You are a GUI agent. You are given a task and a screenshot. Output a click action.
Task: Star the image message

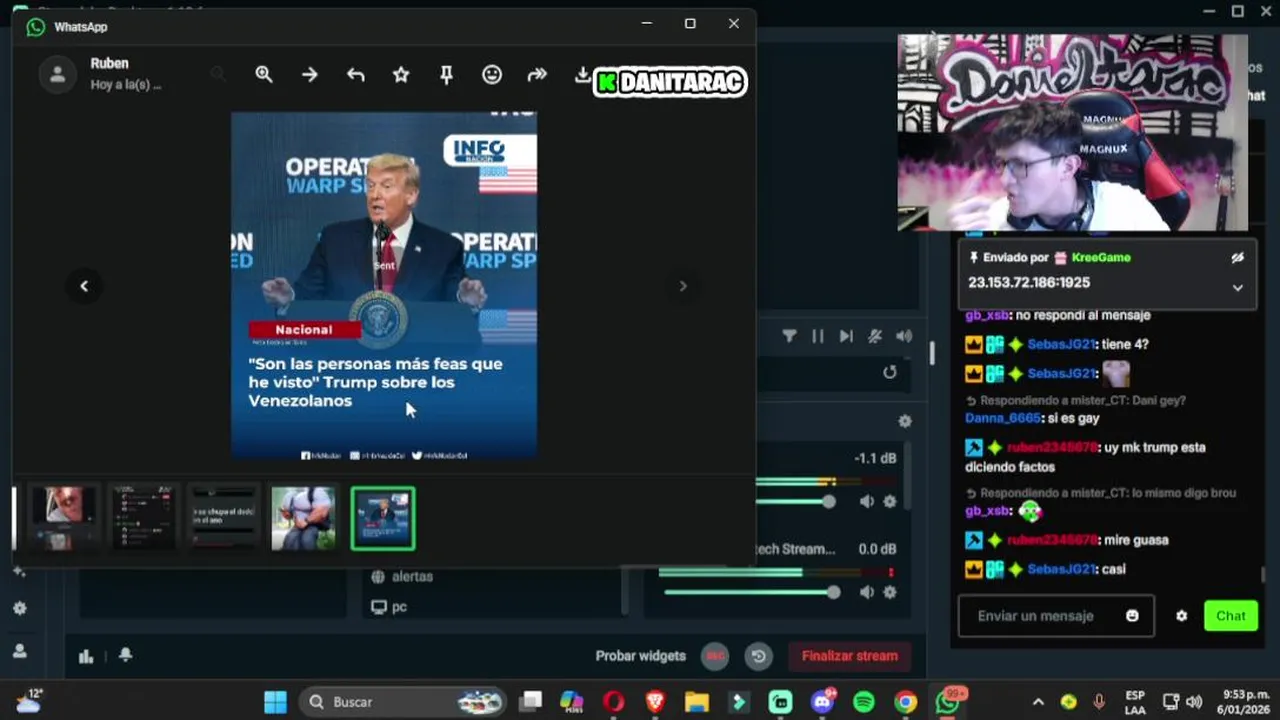coord(401,75)
